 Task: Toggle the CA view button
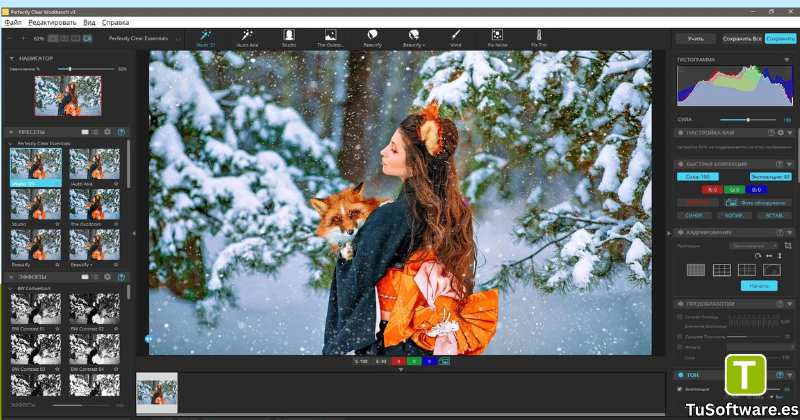click(88, 38)
